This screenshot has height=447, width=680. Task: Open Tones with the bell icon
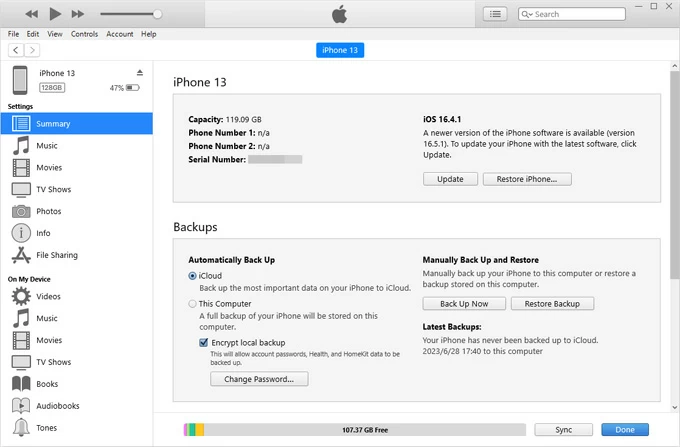[21, 427]
